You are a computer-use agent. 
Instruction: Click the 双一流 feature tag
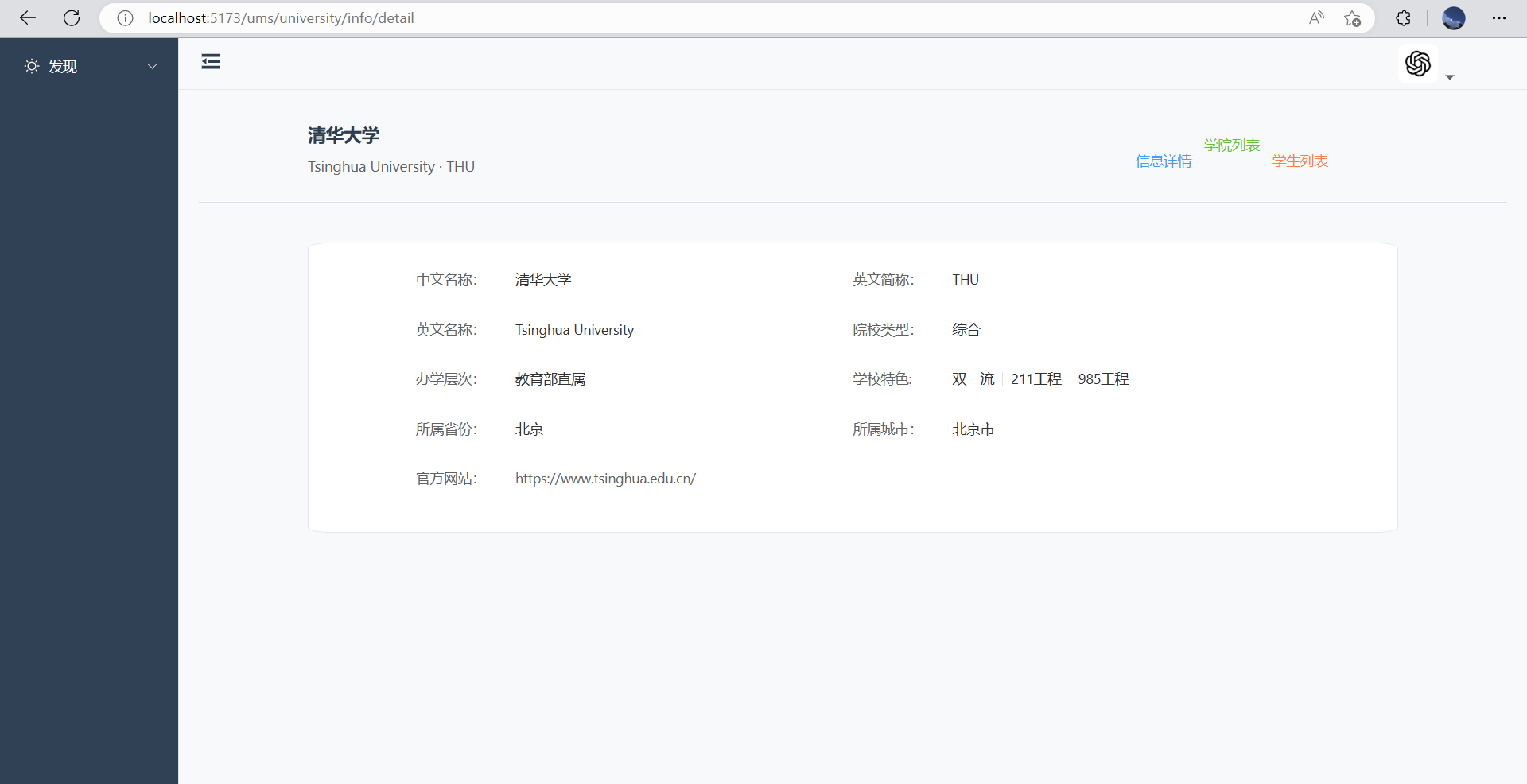(x=973, y=379)
